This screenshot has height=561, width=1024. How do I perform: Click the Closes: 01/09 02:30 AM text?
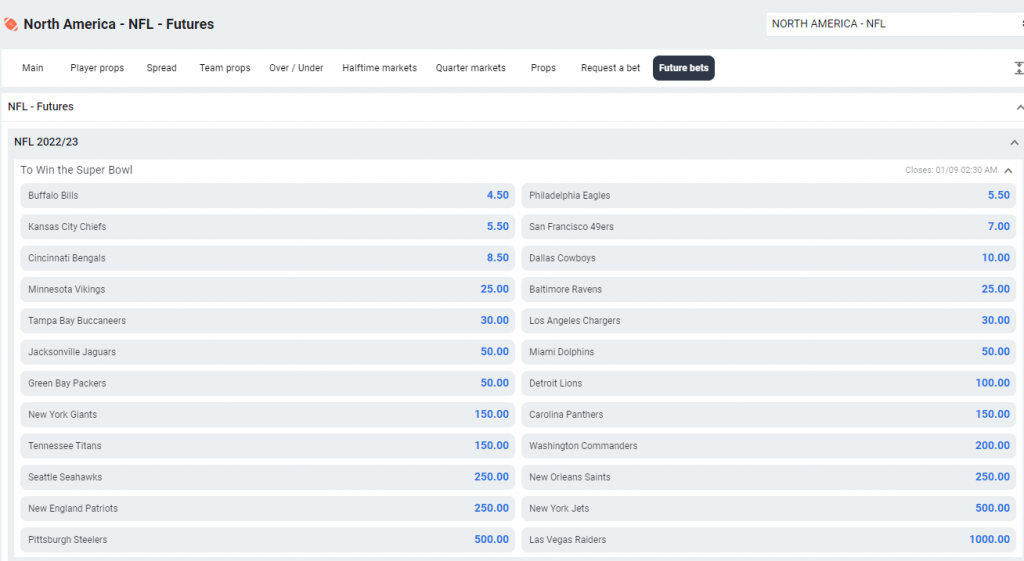point(951,170)
